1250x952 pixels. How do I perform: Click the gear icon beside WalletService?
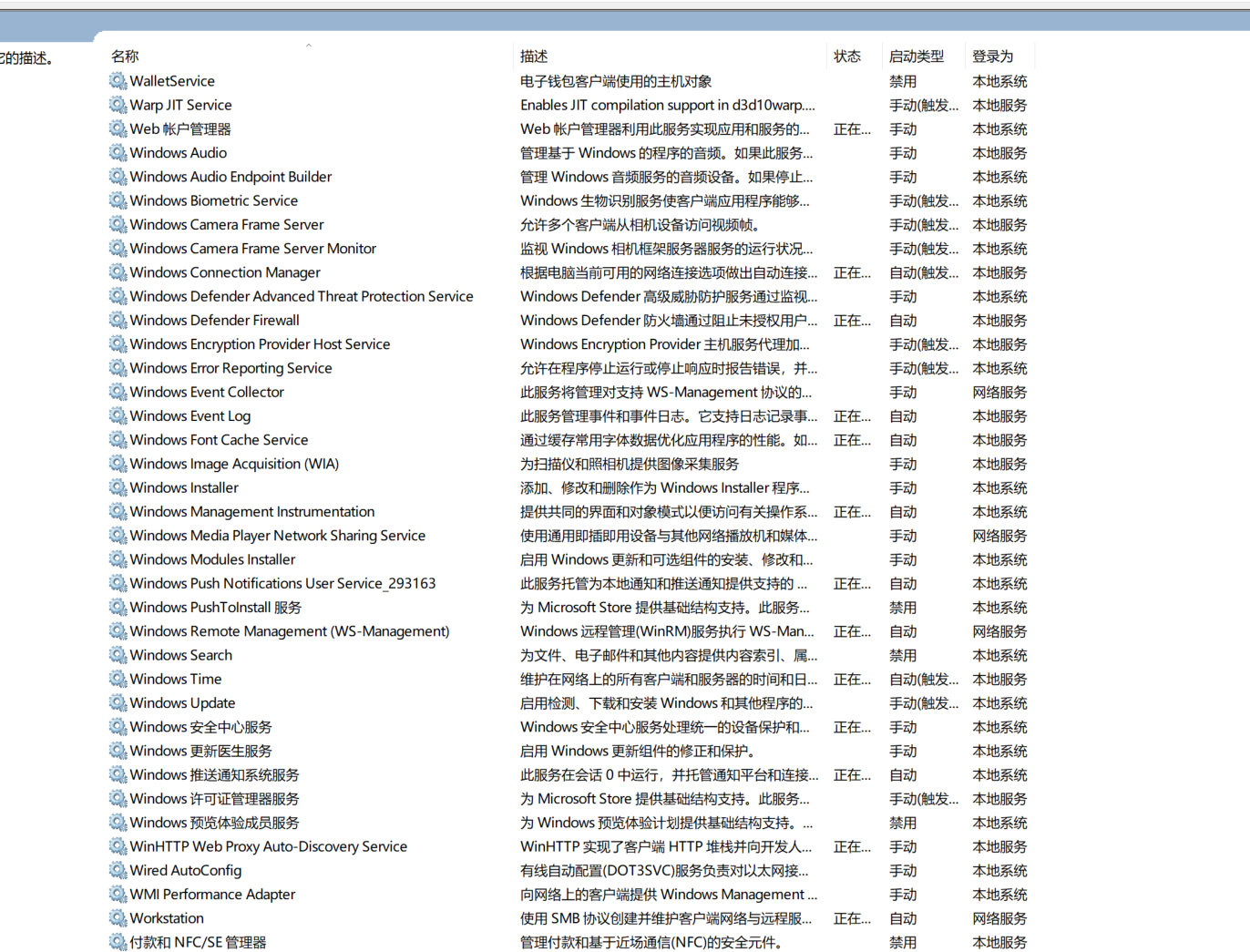118,81
